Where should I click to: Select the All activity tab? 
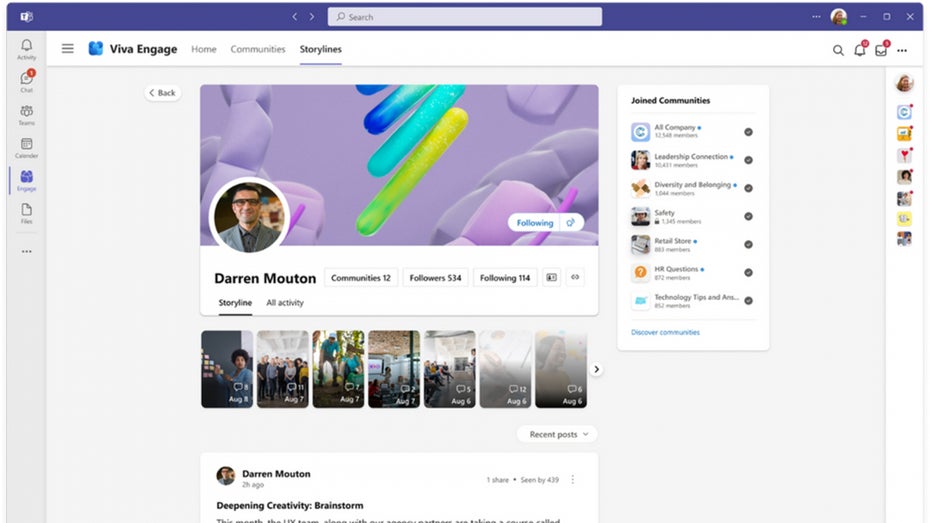(284, 303)
